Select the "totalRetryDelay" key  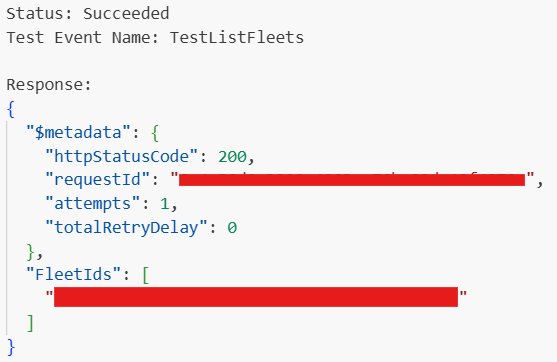pos(126,228)
